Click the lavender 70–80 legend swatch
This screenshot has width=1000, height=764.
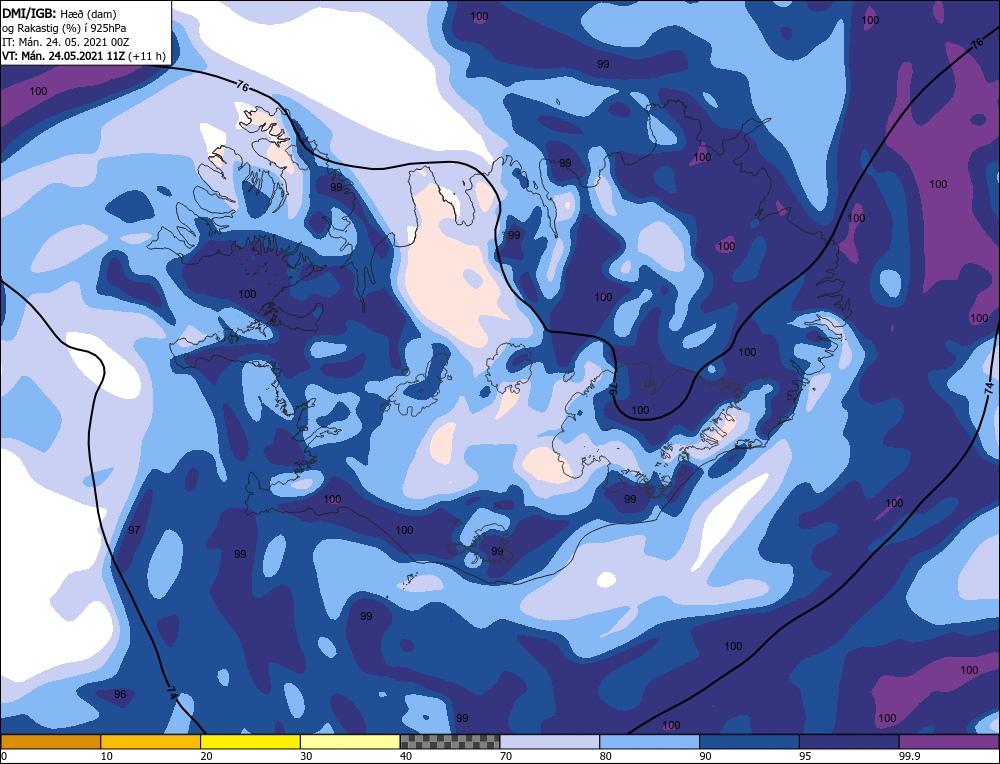[550, 741]
